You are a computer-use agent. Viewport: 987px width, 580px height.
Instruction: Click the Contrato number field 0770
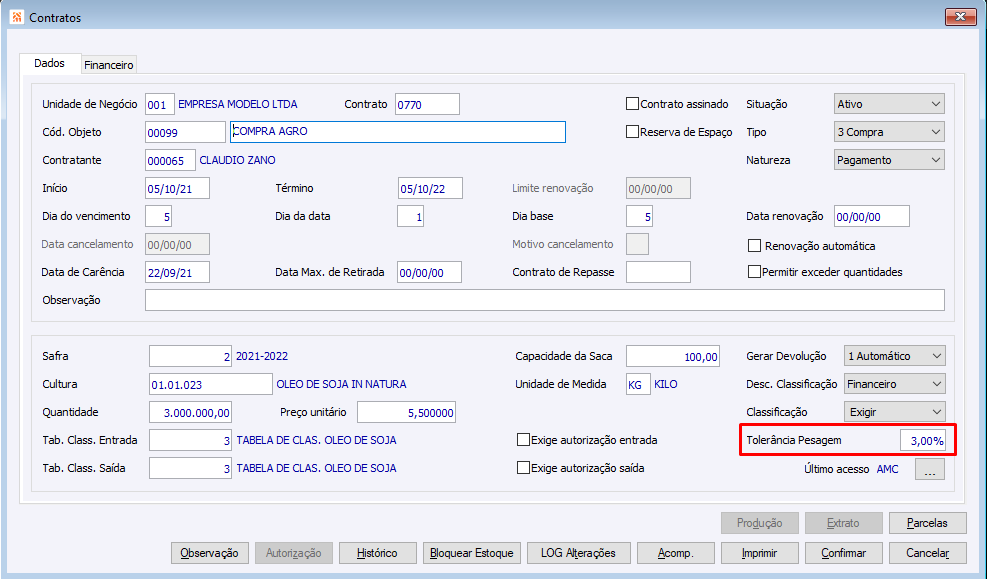click(427, 105)
